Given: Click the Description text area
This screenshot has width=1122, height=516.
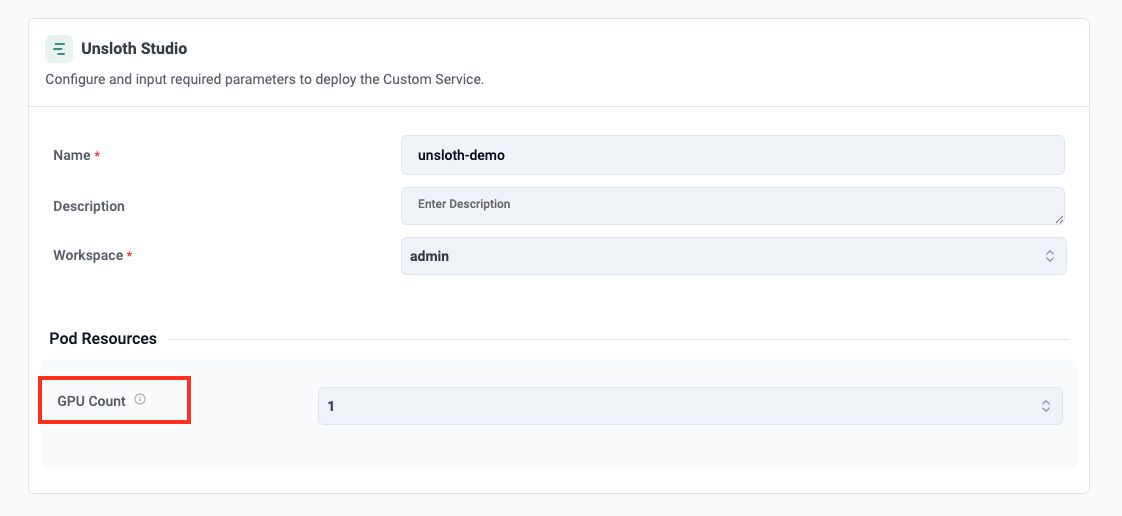Looking at the screenshot, I should tap(733, 206).
